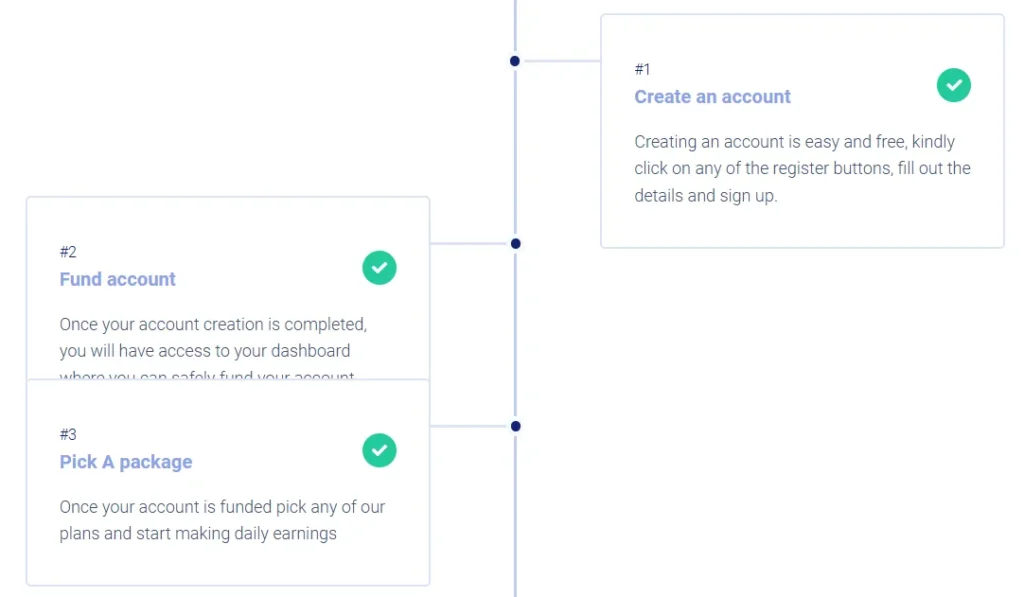Click the vertical timeline line between steps #2 and #3
1024x597 pixels.
[x=515, y=335]
